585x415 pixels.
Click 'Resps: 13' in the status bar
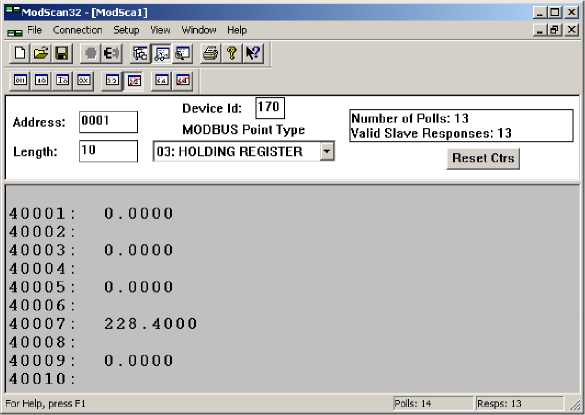pos(499,403)
